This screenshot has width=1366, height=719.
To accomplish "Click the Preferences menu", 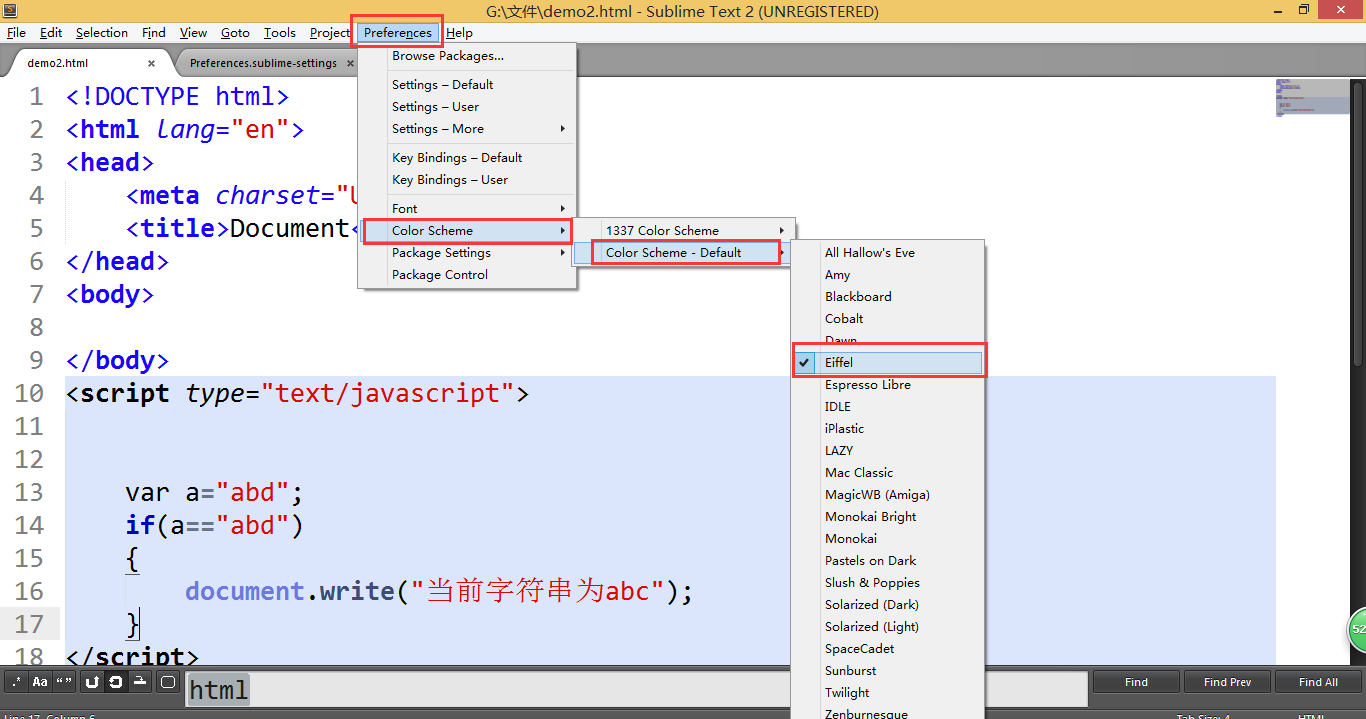I will pos(398,33).
